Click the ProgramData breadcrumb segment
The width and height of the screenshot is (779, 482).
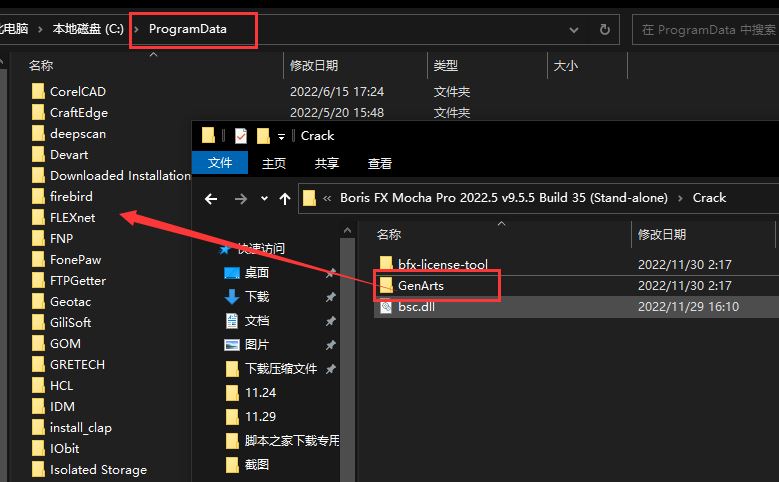(187, 29)
